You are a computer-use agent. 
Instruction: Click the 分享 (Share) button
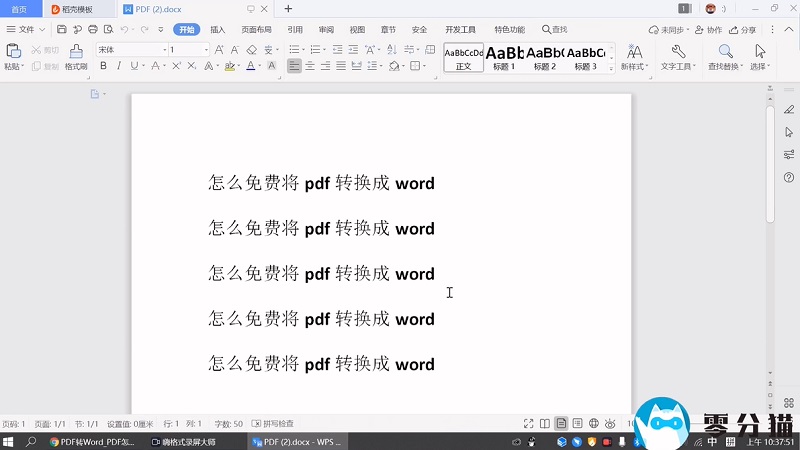coord(742,30)
